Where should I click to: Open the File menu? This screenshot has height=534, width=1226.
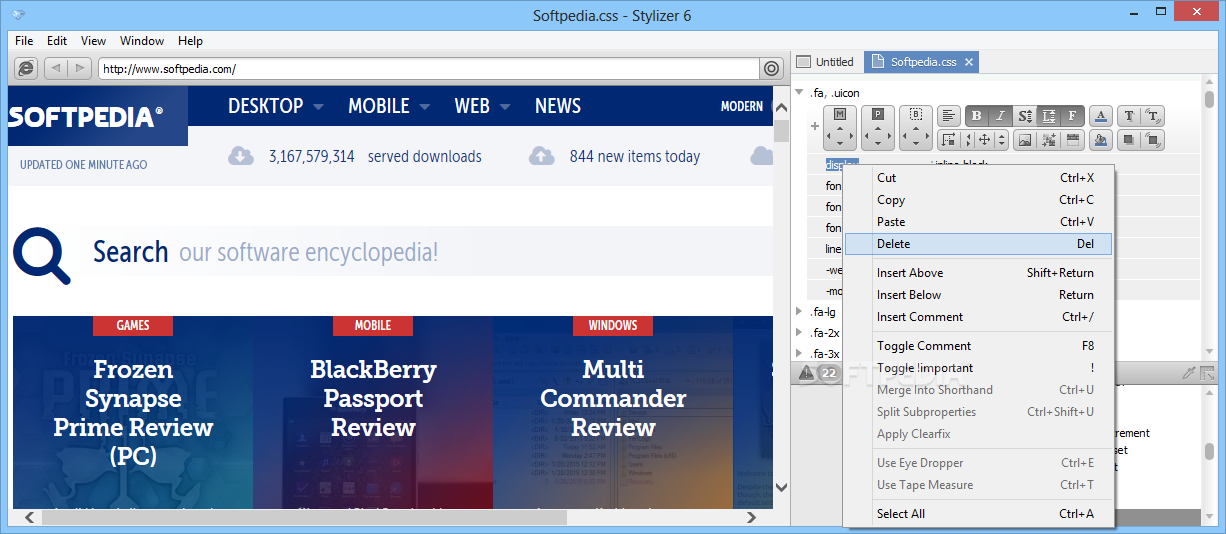[x=24, y=41]
